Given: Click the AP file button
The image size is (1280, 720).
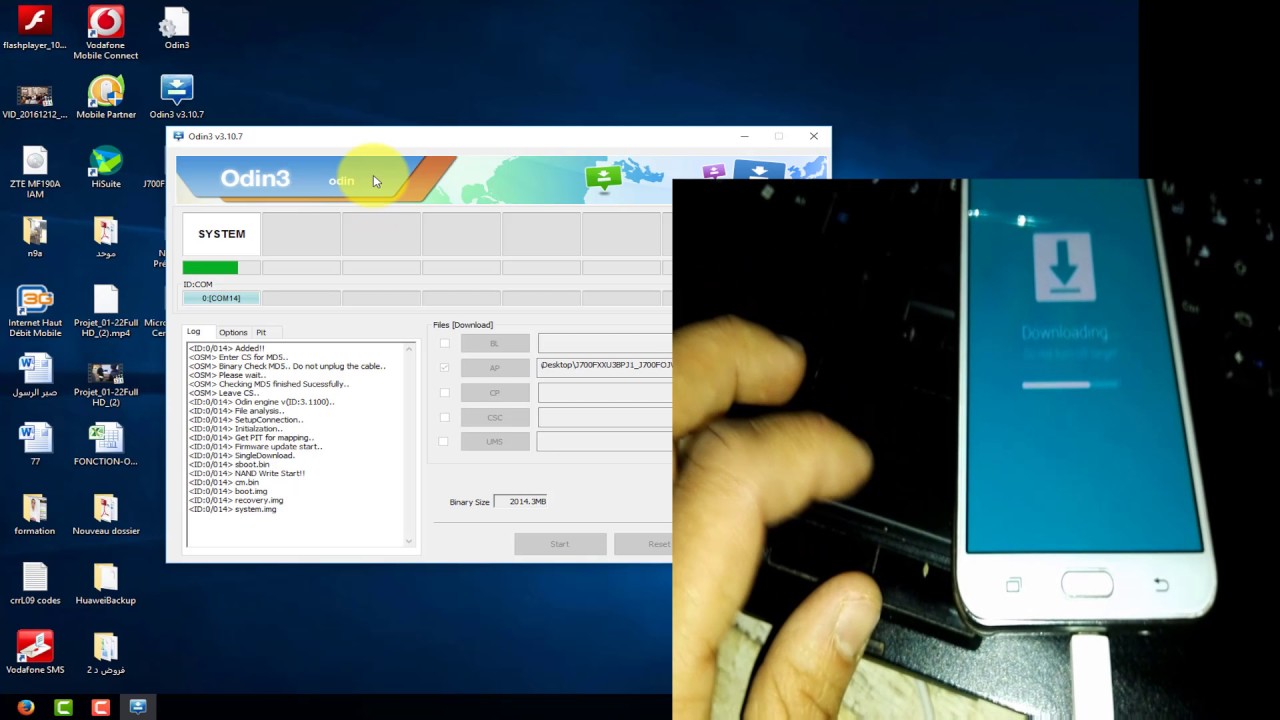Looking at the screenshot, I should [x=495, y=367].
